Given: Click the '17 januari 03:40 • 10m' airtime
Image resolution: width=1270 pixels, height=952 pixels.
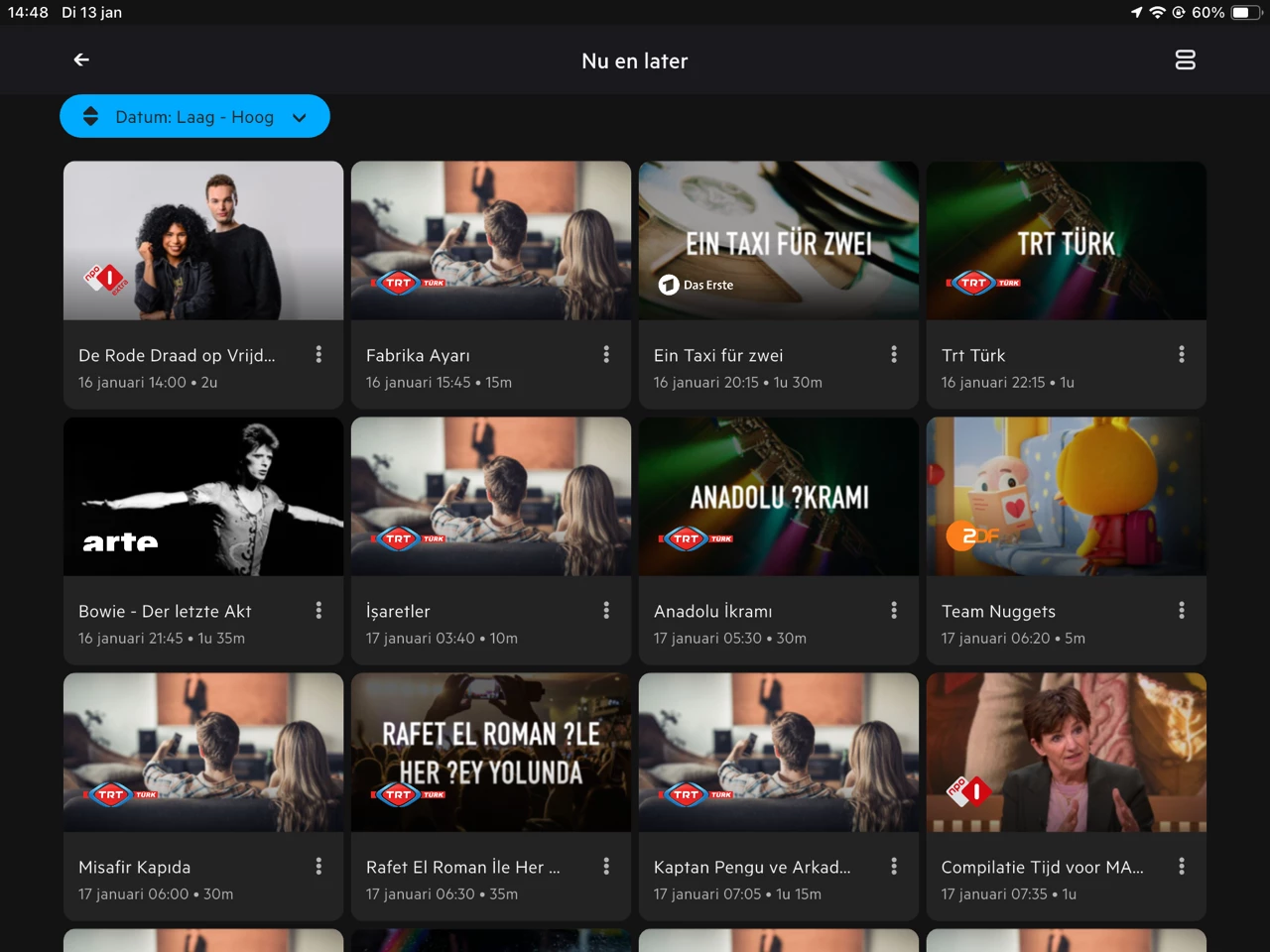Looking at the screenshot, I should point(442,639).
